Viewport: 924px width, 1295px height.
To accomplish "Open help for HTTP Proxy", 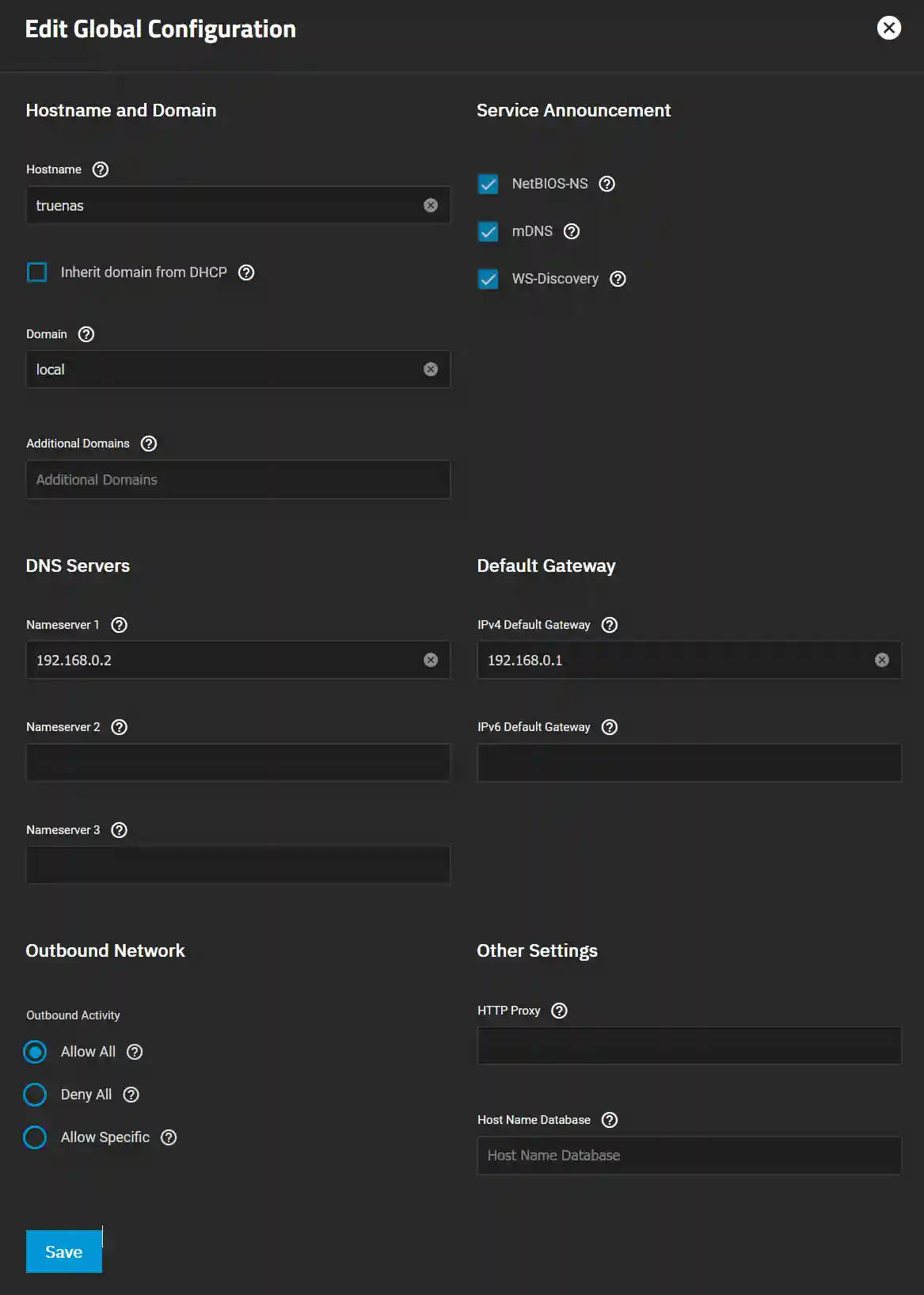I will tap(560, 1011).
